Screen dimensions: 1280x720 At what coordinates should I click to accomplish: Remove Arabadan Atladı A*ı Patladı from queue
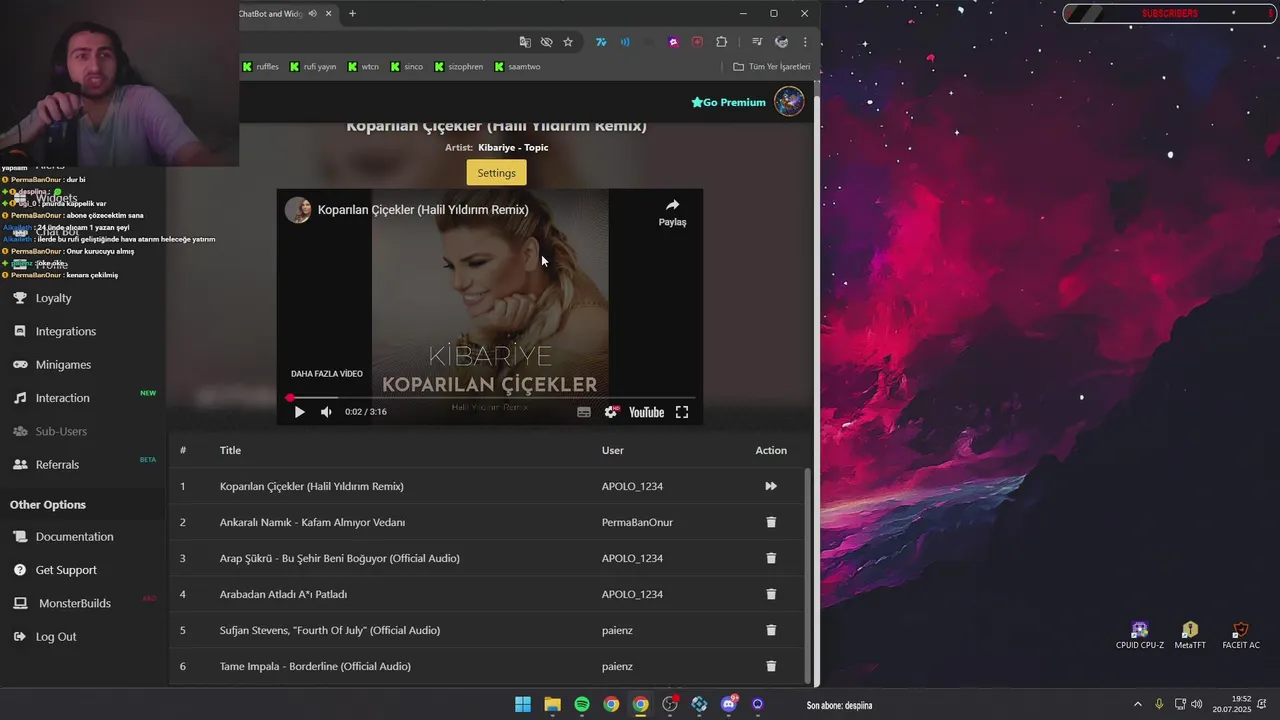(771, 594)
